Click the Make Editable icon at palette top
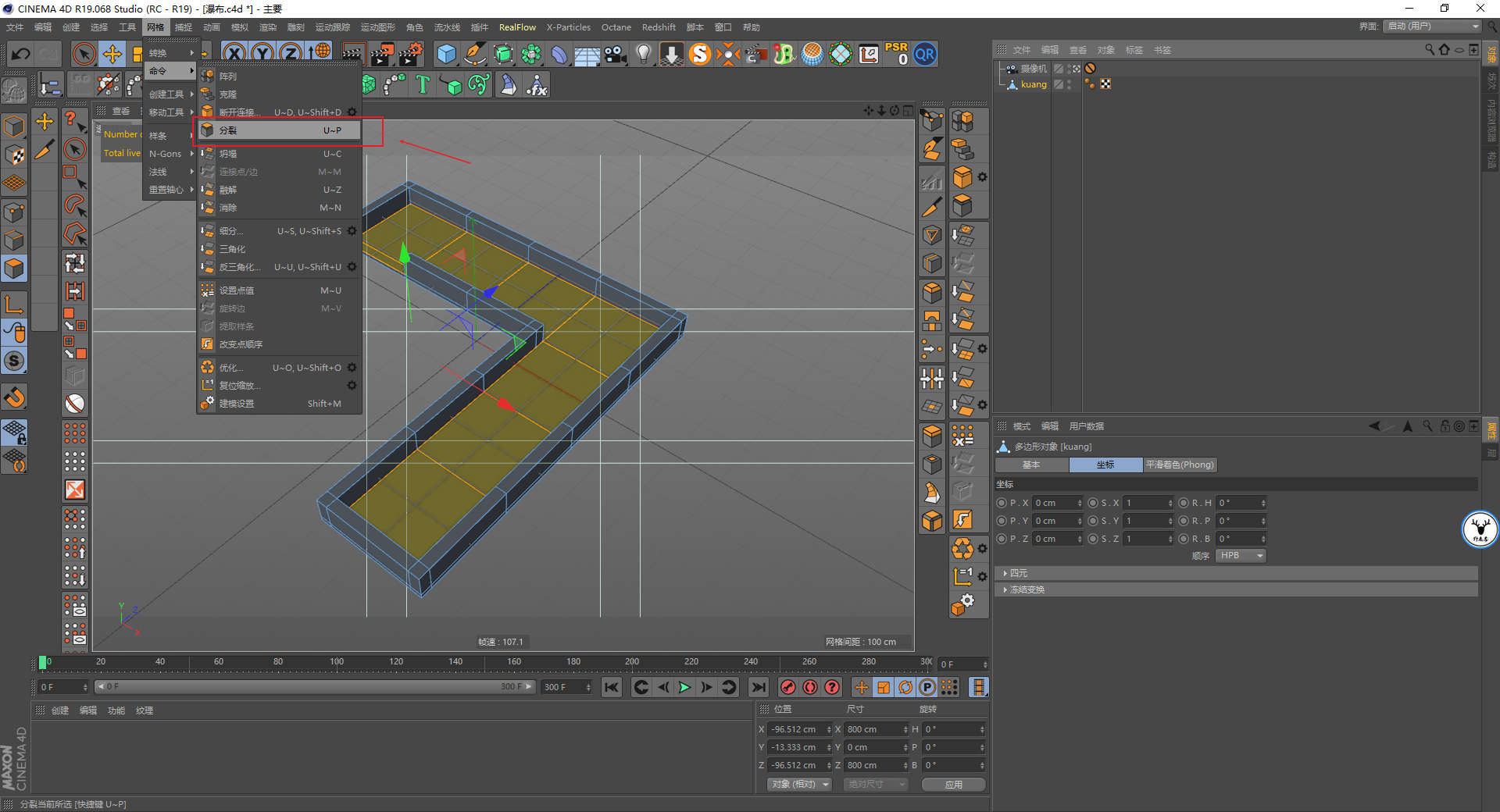The height and width of the screenshot is (812, 1500). 14,91
